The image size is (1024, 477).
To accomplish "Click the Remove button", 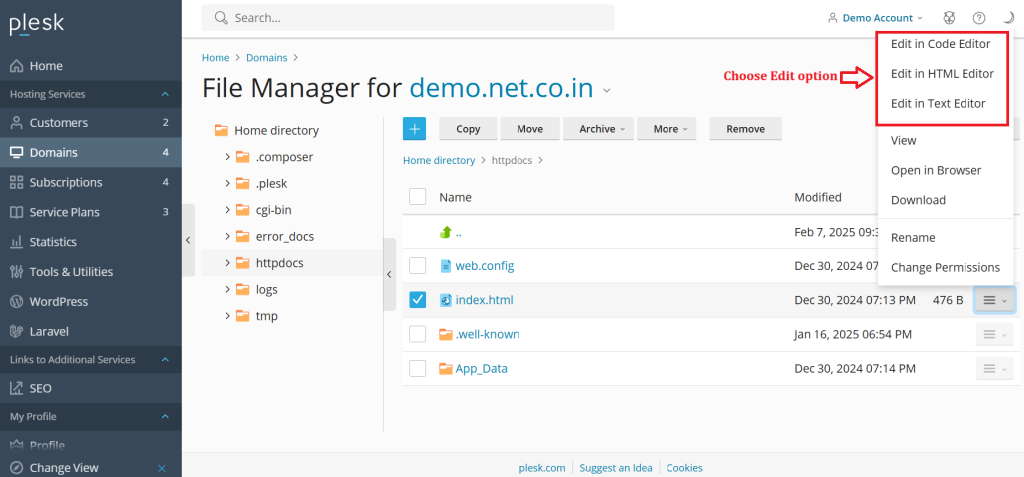I will pyautogui.click(x=746, y=129).
